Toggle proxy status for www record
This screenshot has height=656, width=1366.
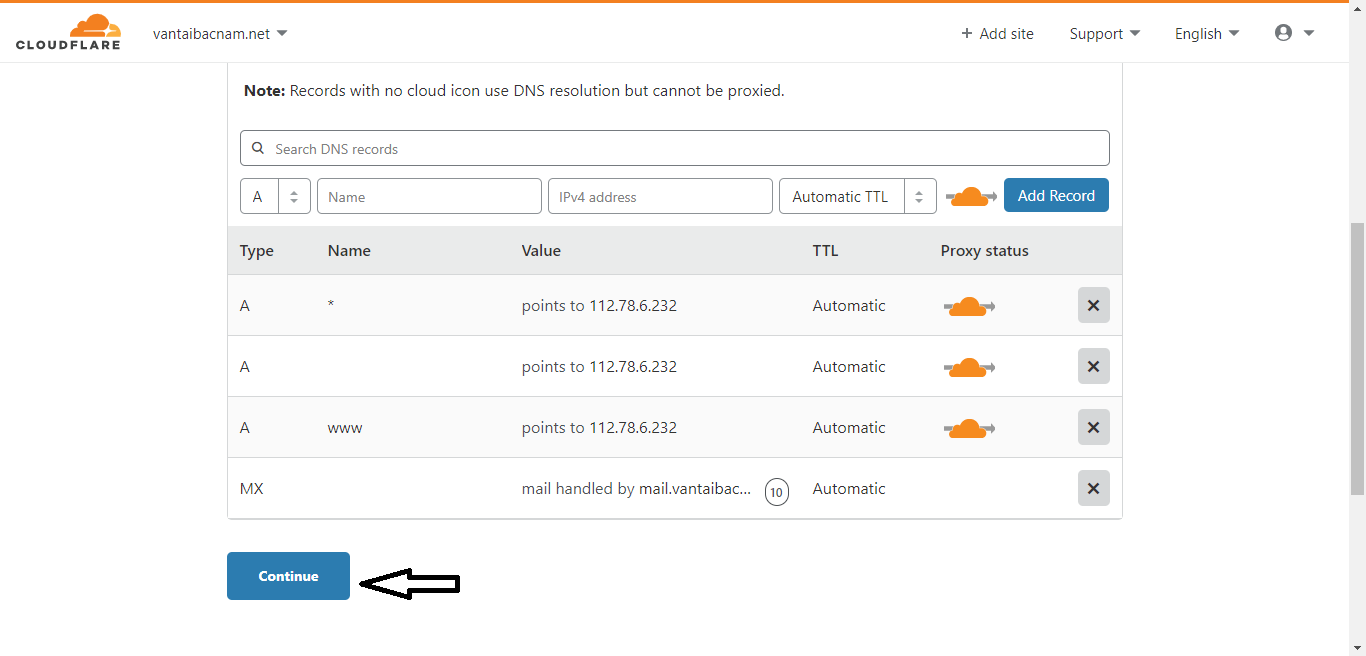[x=968, y=428]
